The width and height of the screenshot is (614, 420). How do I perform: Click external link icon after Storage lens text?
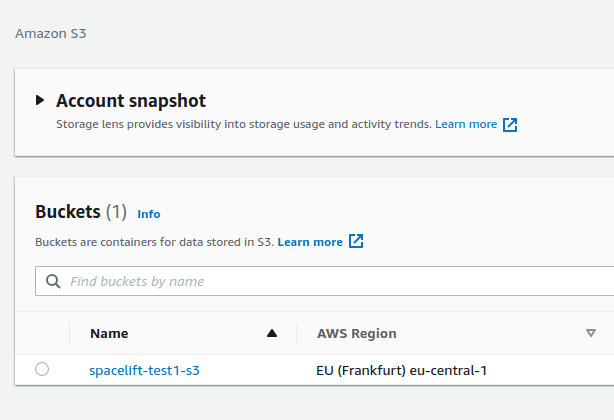pyautogui.click(x=510, y=125)
